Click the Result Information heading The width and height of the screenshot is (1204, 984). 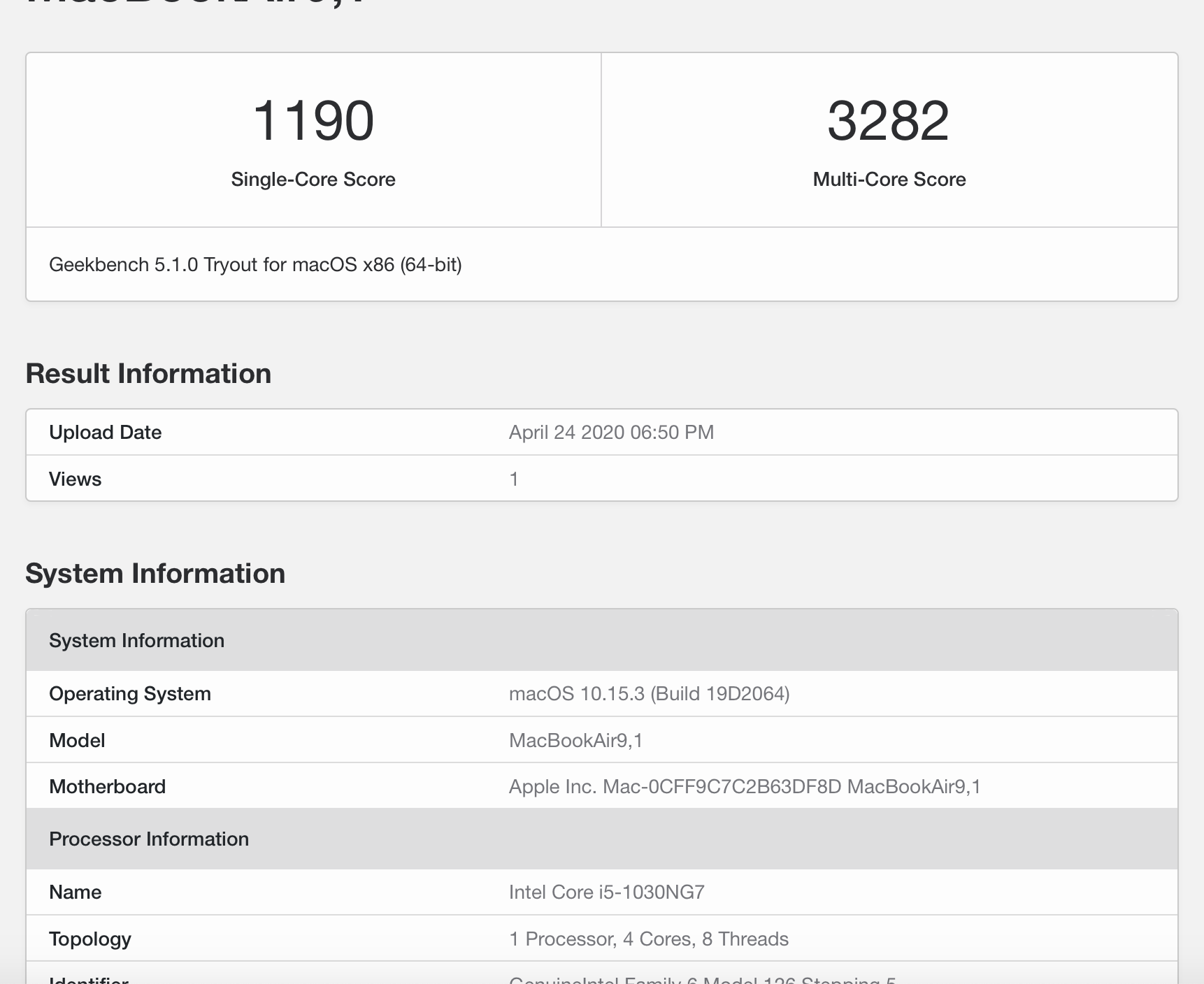[148, 373]
